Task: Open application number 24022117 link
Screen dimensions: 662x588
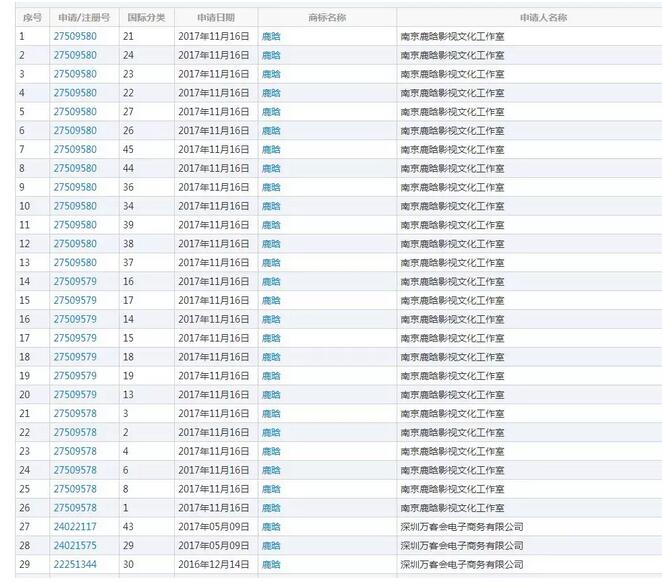Action: click(75, 526)
